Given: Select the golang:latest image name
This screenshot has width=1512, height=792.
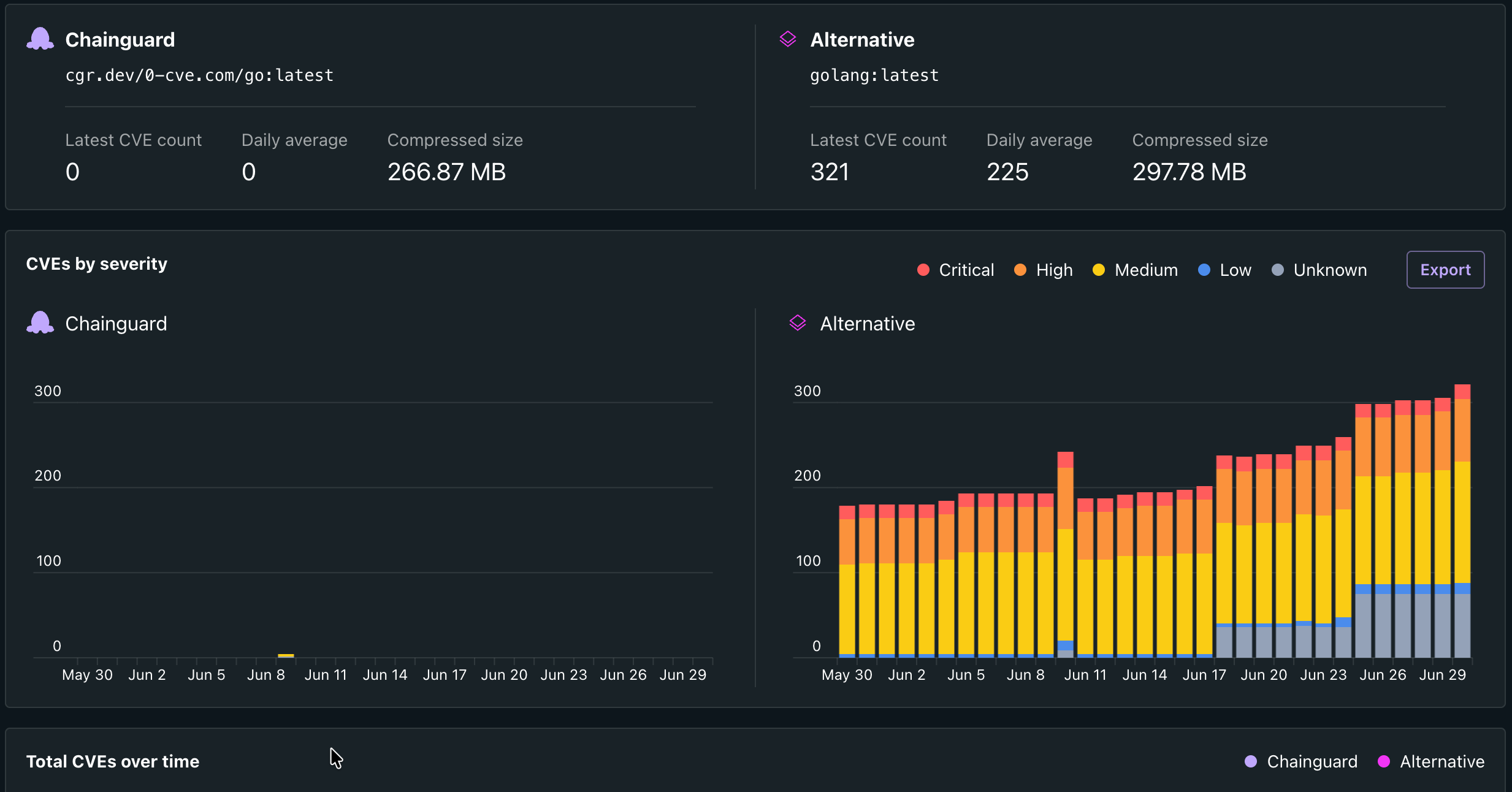Looking at the screenshot, I should pos(874,75).
